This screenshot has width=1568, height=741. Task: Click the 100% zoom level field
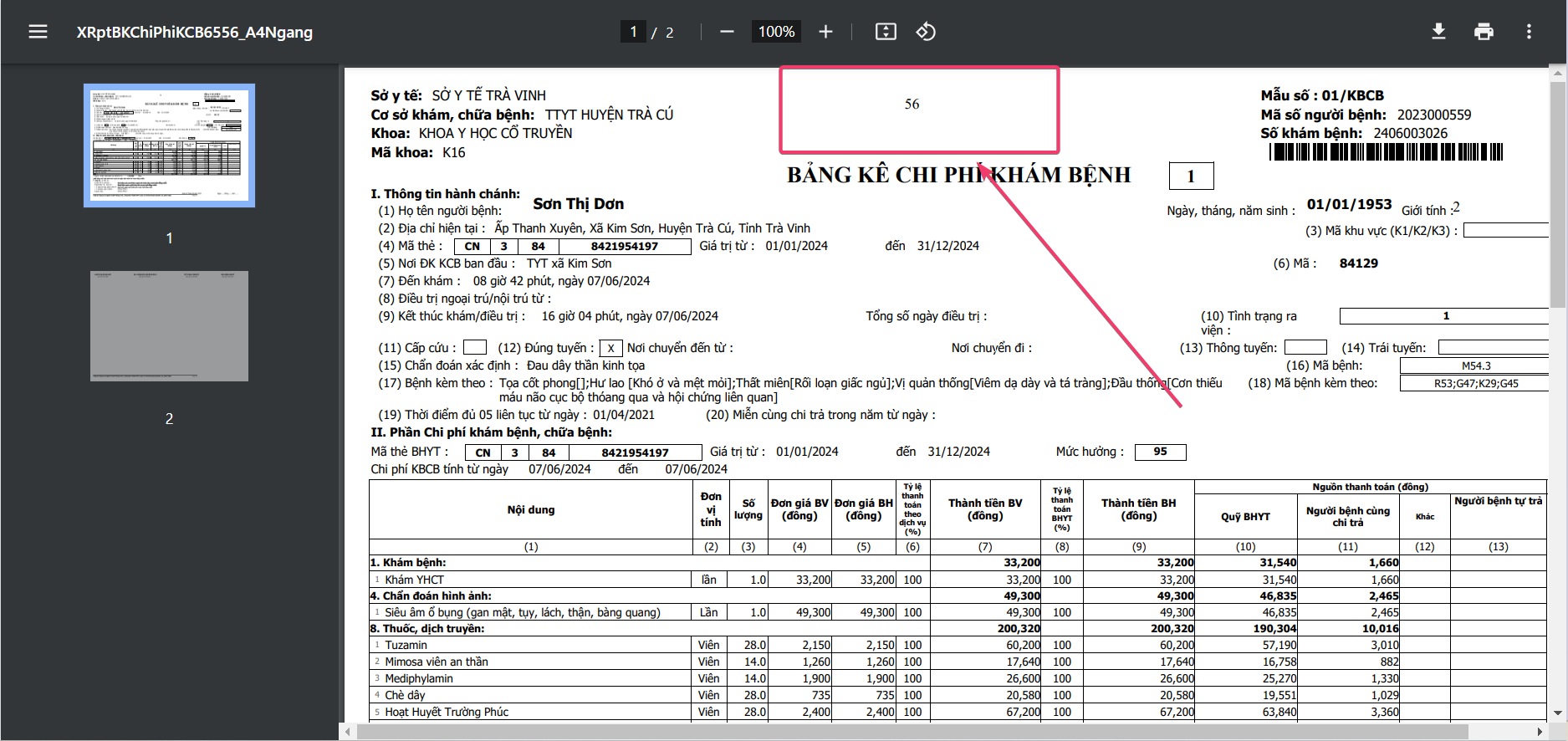[x=776, y=32]
